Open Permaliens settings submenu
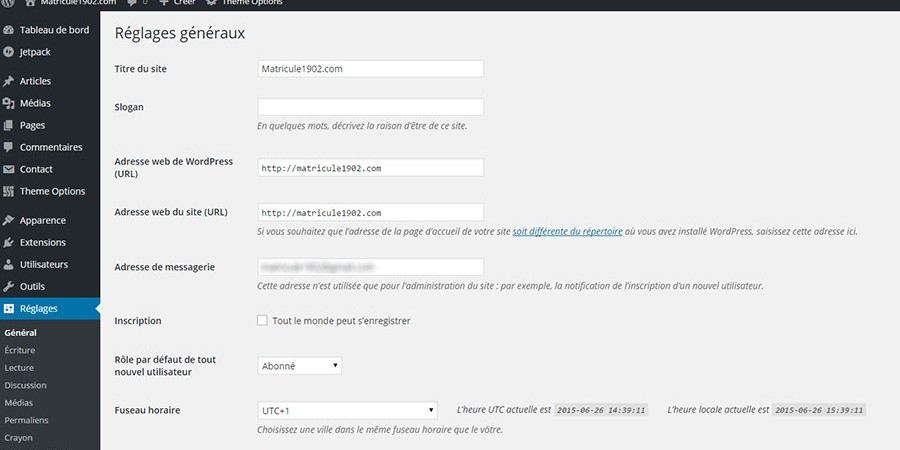 [x=26, y=420]
